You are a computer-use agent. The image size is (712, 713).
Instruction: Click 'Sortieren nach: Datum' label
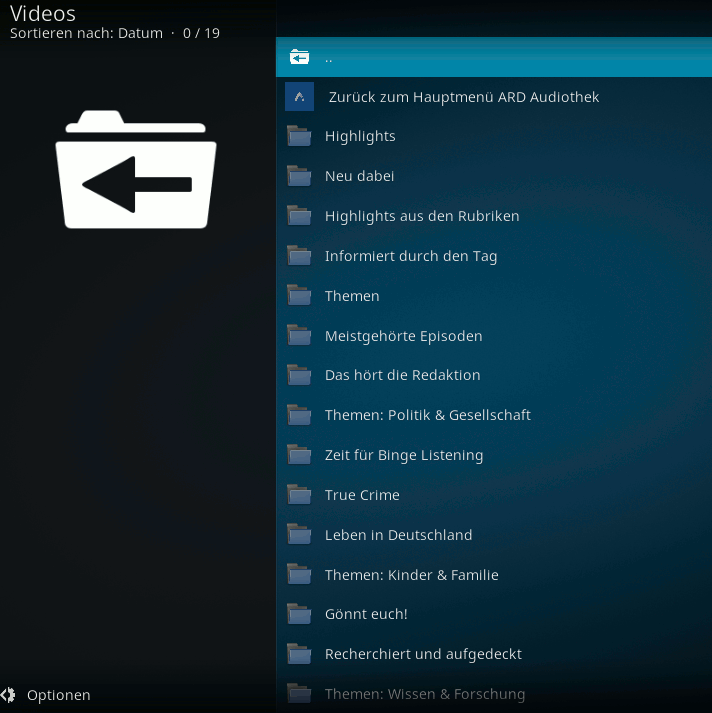click(x=86, y=33)
